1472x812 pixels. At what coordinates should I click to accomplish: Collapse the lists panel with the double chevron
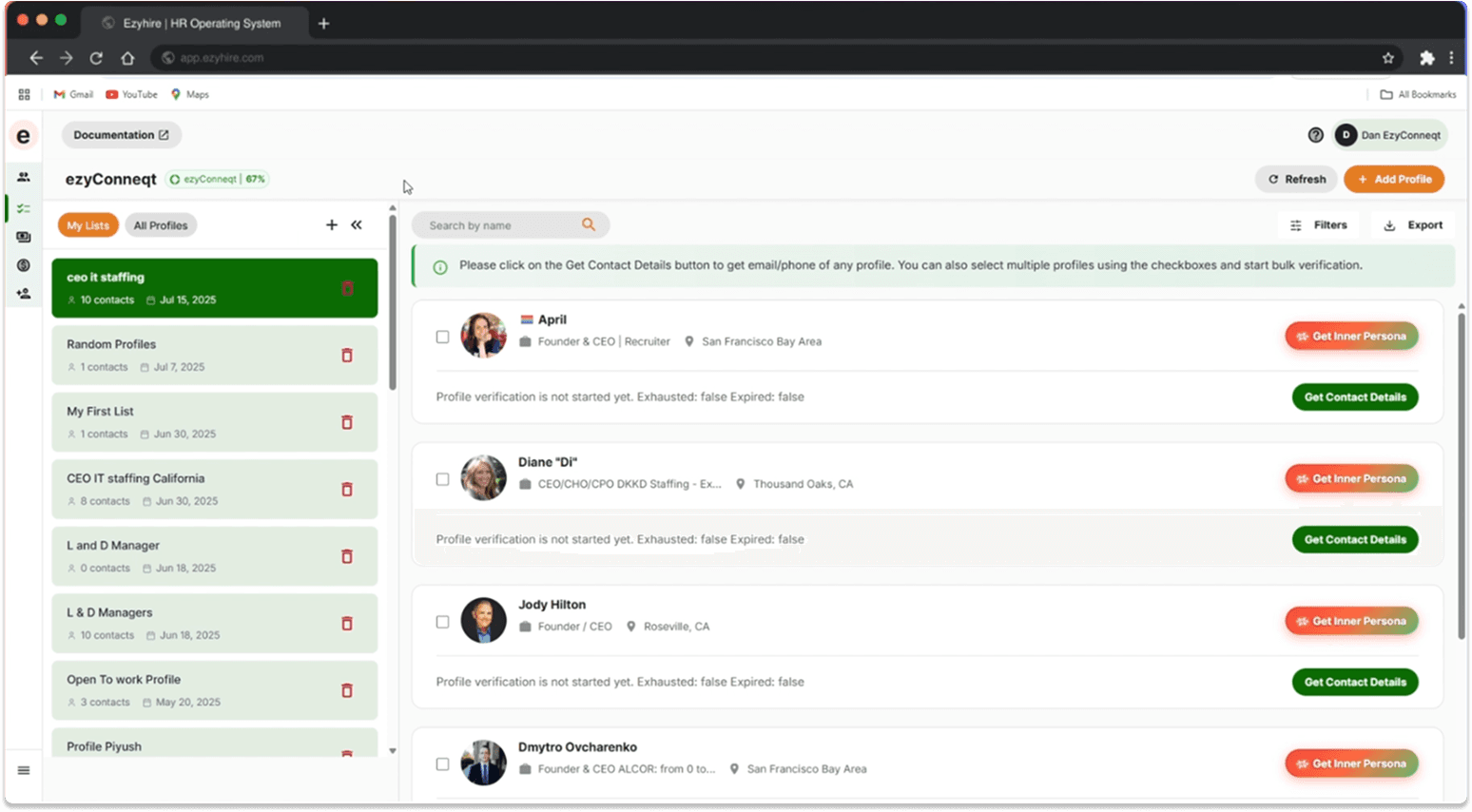tap(357, 225)
